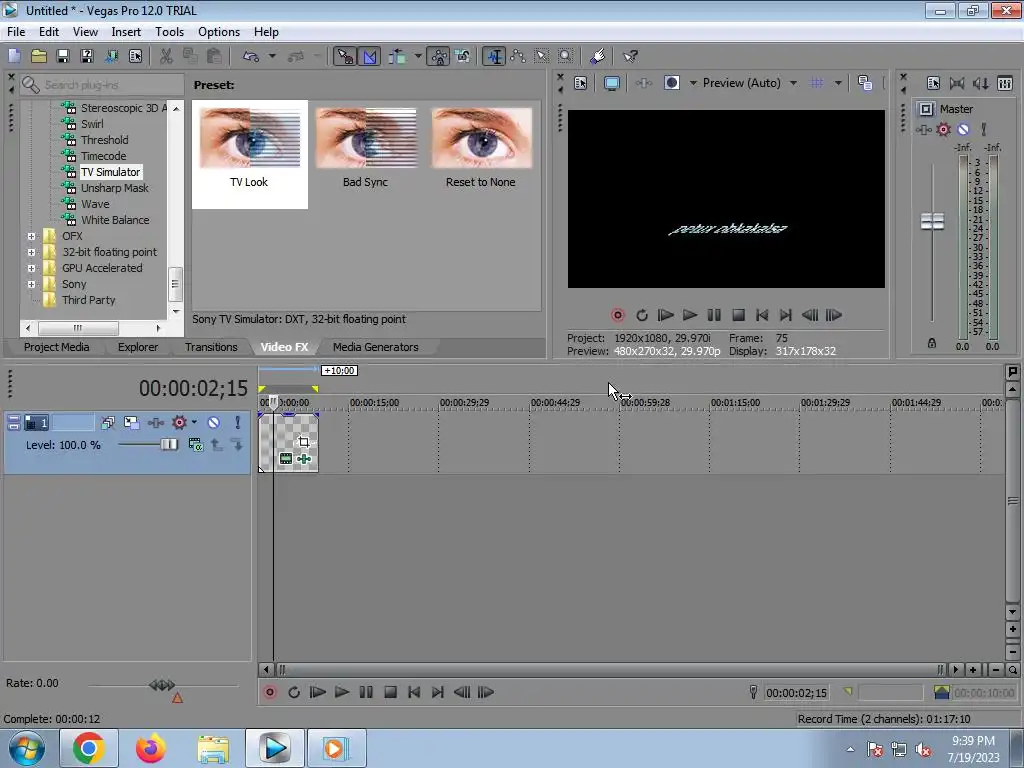Click the What's This help icon
This screenshot has height=768, width=1024.
coord(630,57)
